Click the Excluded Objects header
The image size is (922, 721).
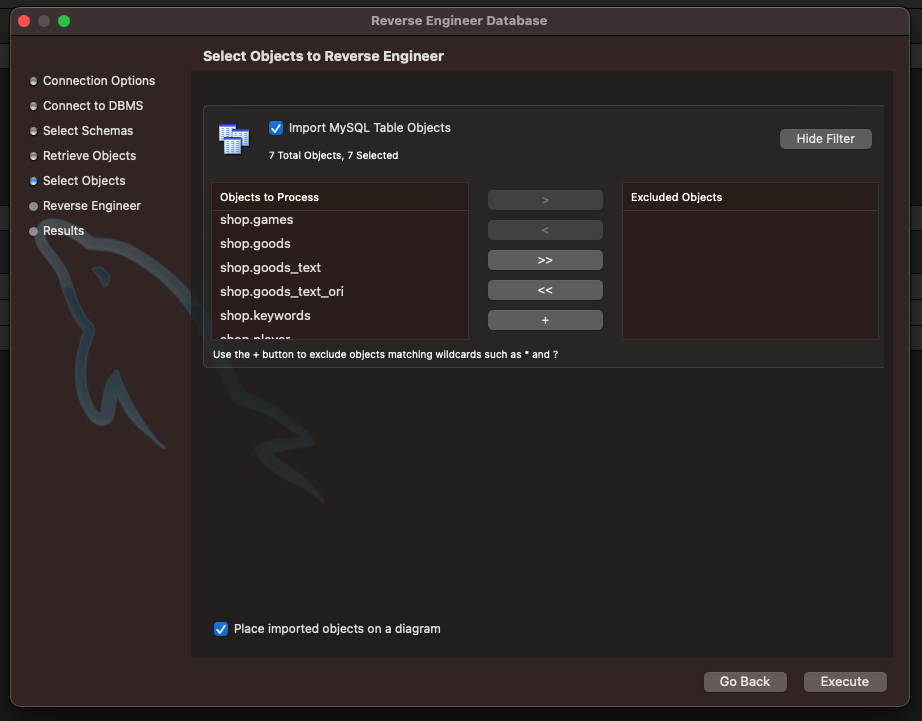point(750,197)
